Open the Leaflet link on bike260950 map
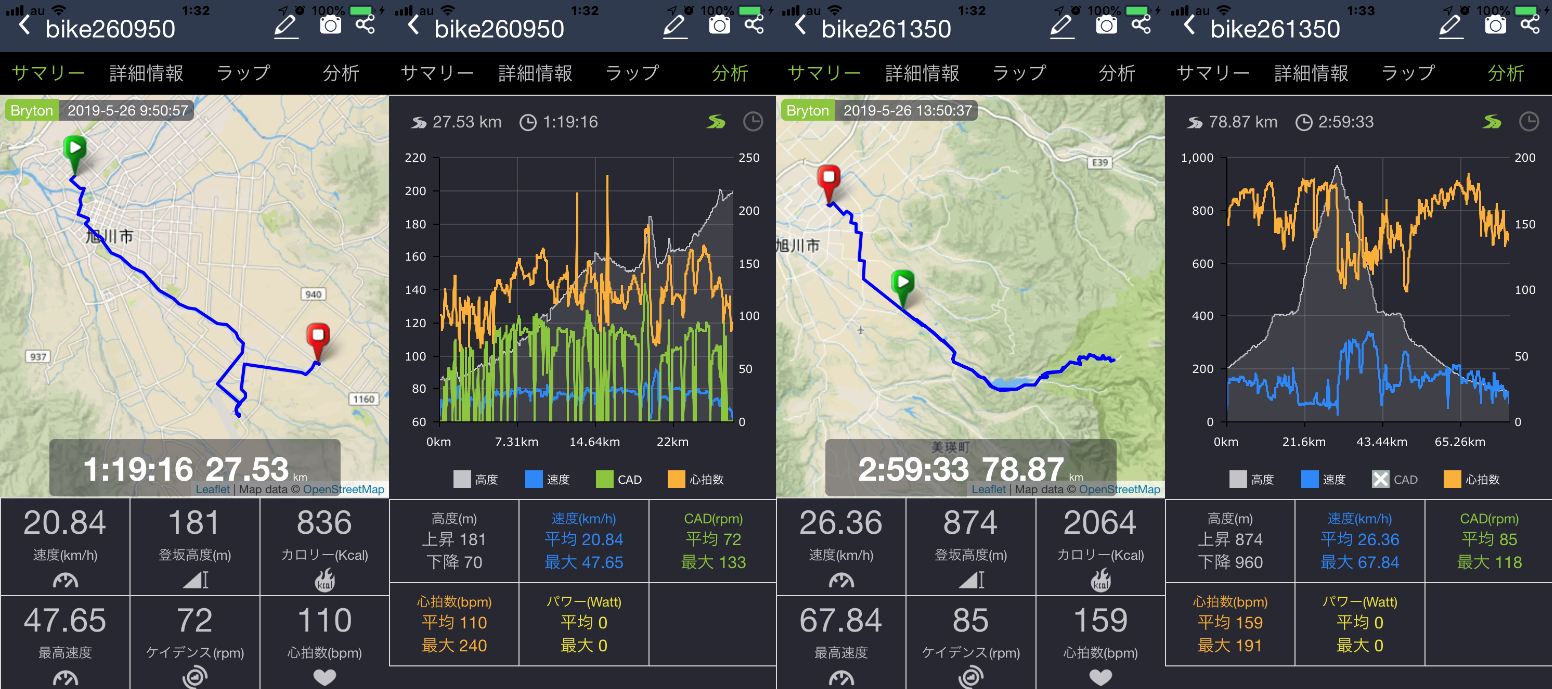This screenshot has height=689, width=1552. click(x=212, y=489)
